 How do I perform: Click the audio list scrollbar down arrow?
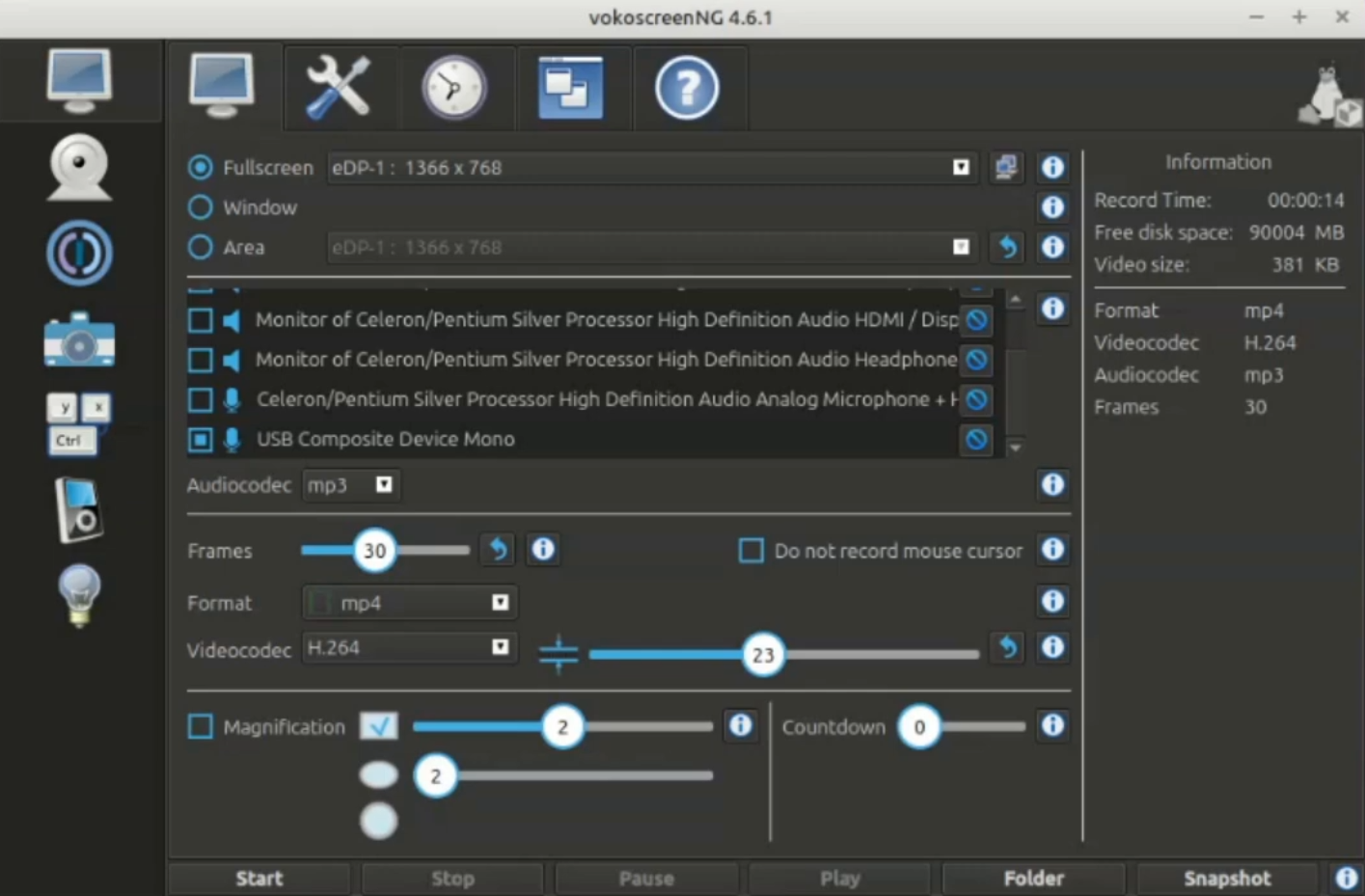pyautogui.click(x=1015, y=448)
